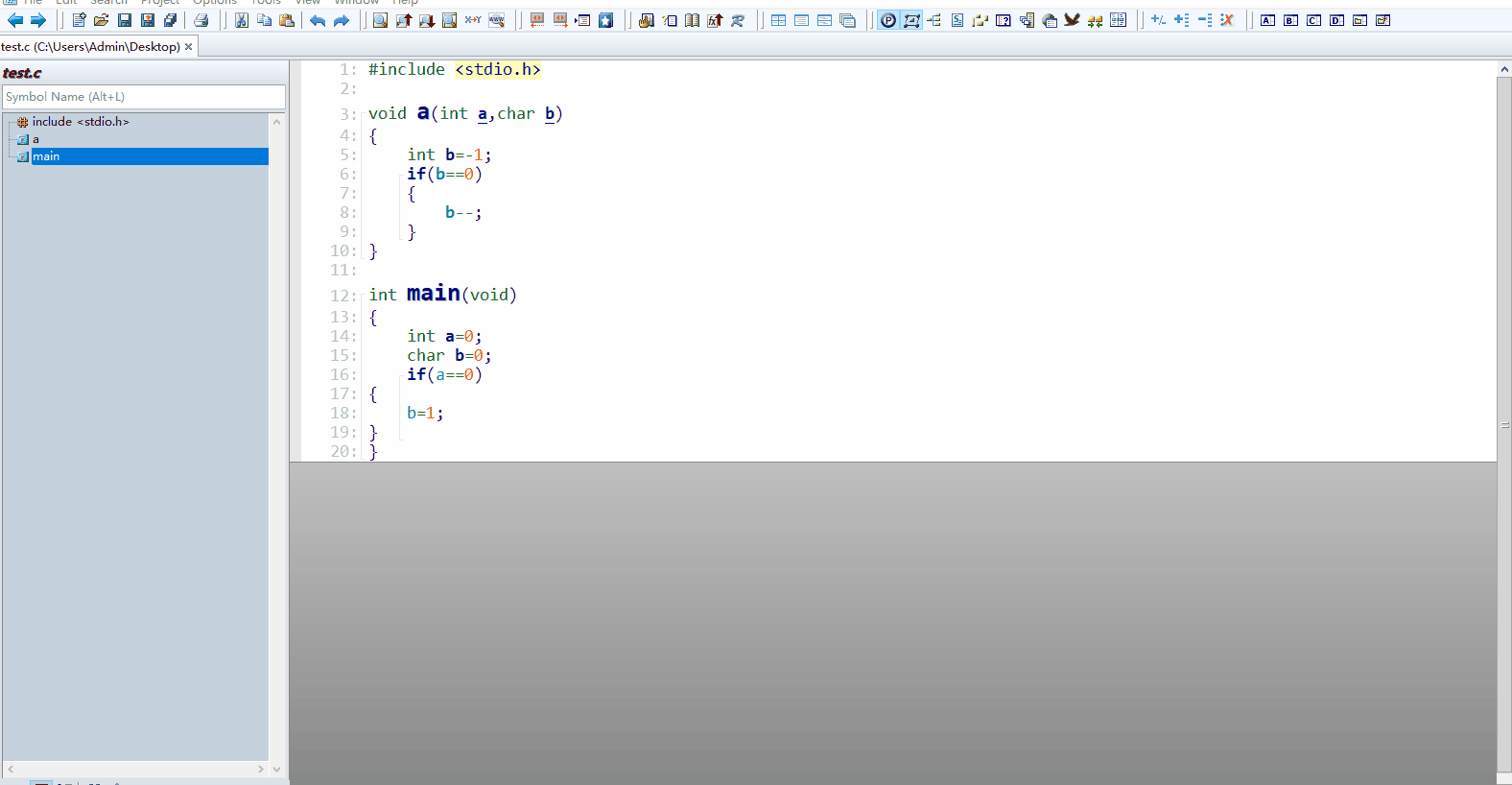This screenshot has height=785, width=1512.
Task: Select function a in symbol list
Action: click(x=35, y=139)
